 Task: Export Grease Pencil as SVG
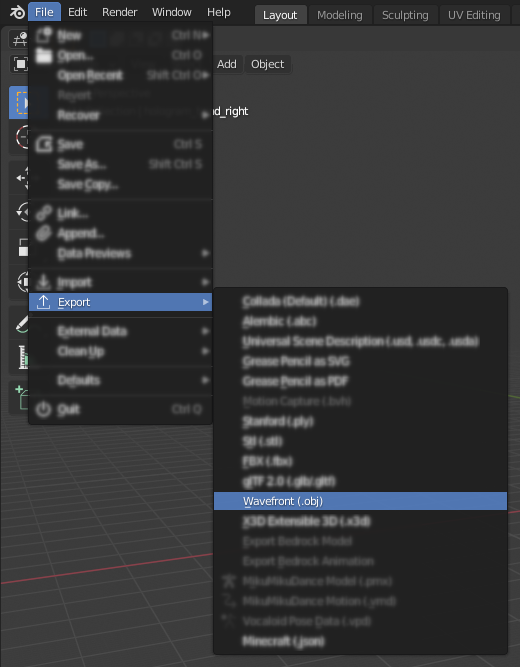[x=360, y=361]
